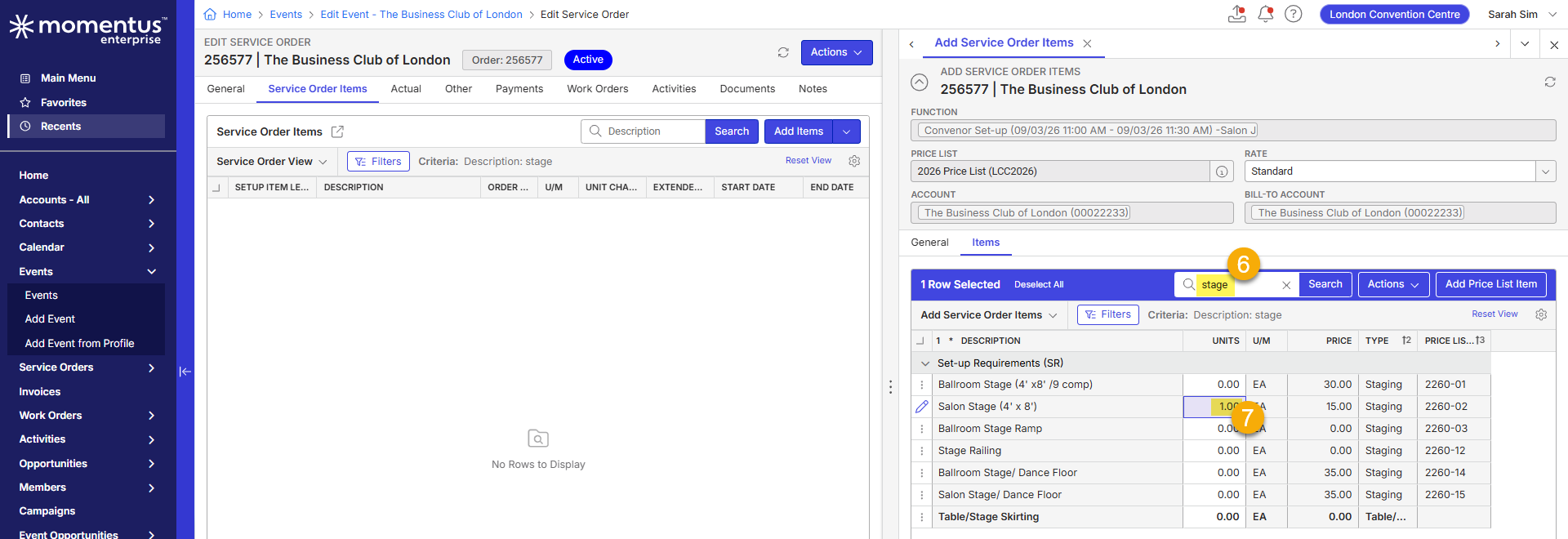Open Service Order Items in pop-out window icon
Image resolution: width=1568 pixels, height=539 pixels.
tap(337, 131)
